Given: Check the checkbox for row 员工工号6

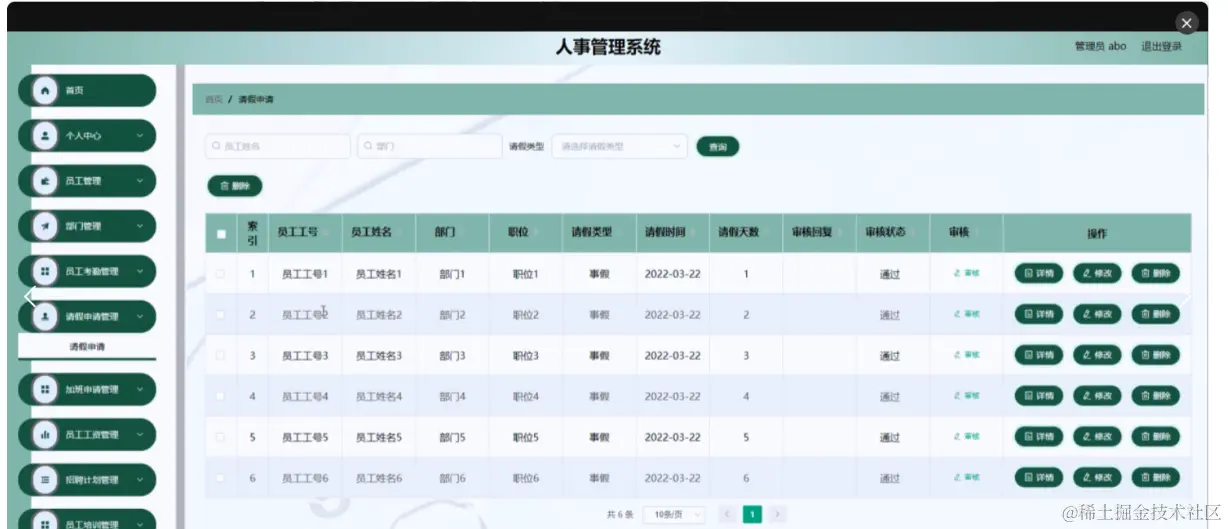Looking at the screenshot, I should point(221,478).
